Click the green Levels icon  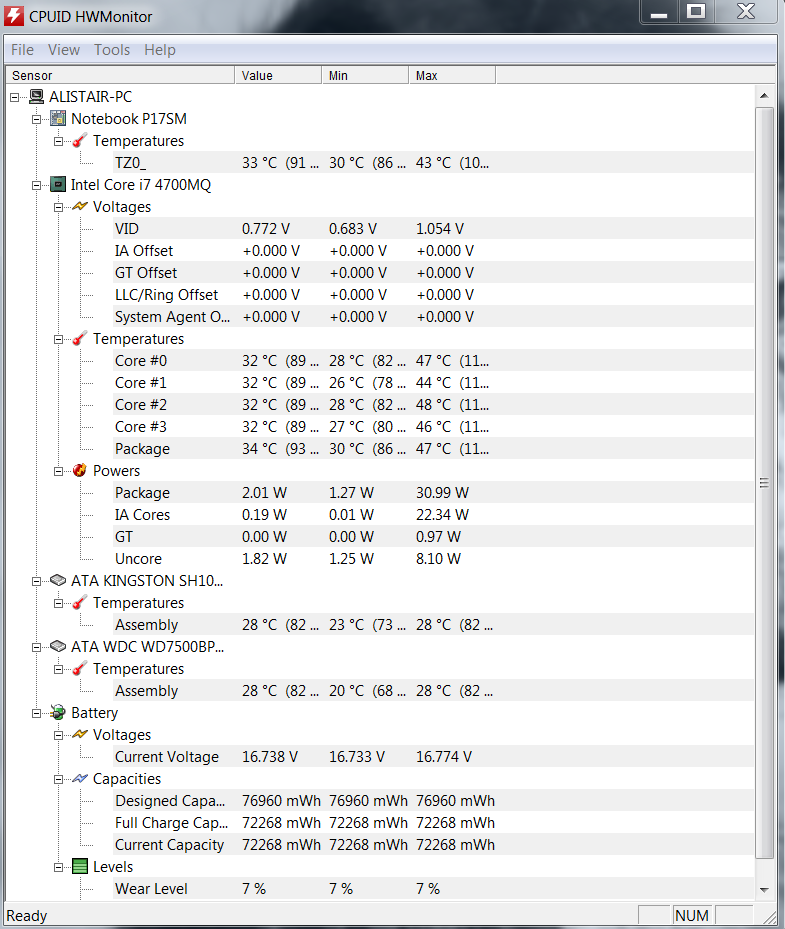click(x=80, y=866)
